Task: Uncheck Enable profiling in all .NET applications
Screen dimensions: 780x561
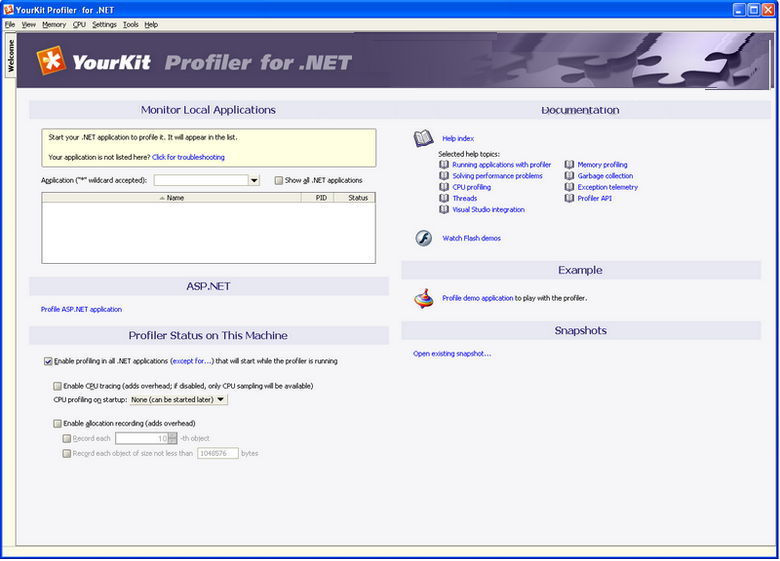Action: (x=48, y=361)
